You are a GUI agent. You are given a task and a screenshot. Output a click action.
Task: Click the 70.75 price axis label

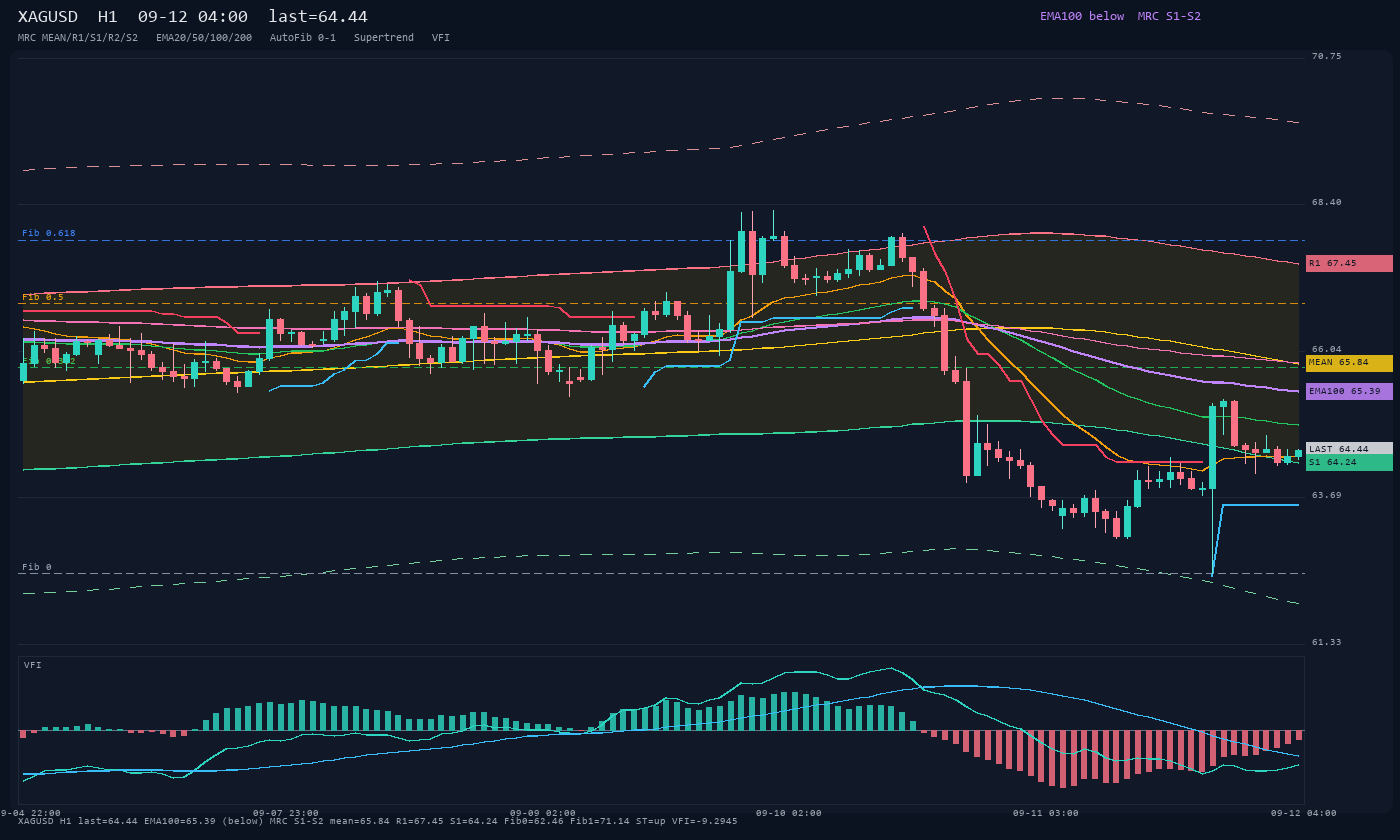click(x=1327, y=56)
